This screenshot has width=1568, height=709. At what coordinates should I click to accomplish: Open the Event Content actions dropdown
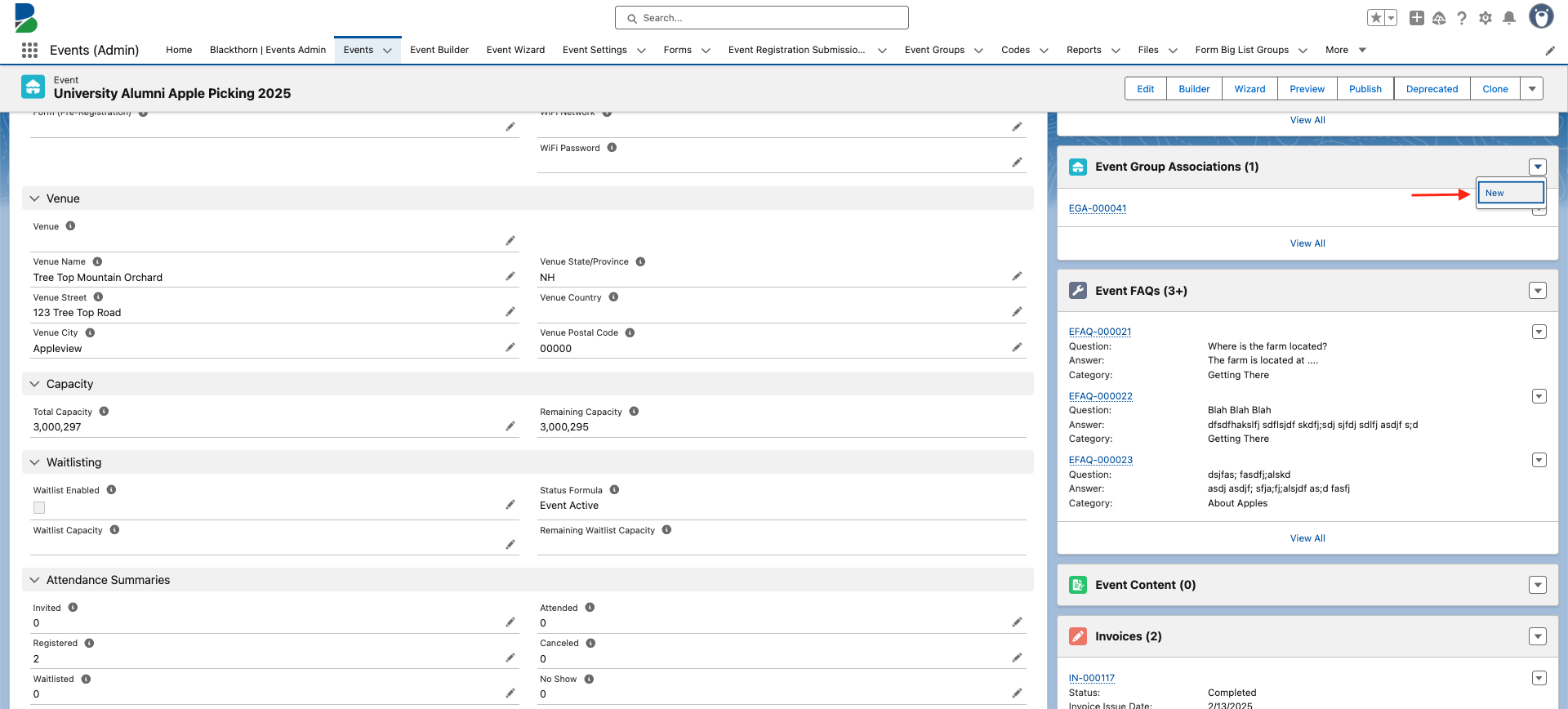(1538, 585)
